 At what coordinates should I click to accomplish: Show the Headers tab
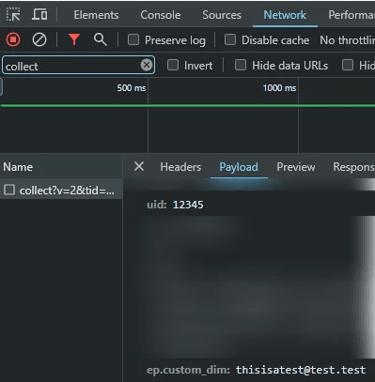[180, 167]
